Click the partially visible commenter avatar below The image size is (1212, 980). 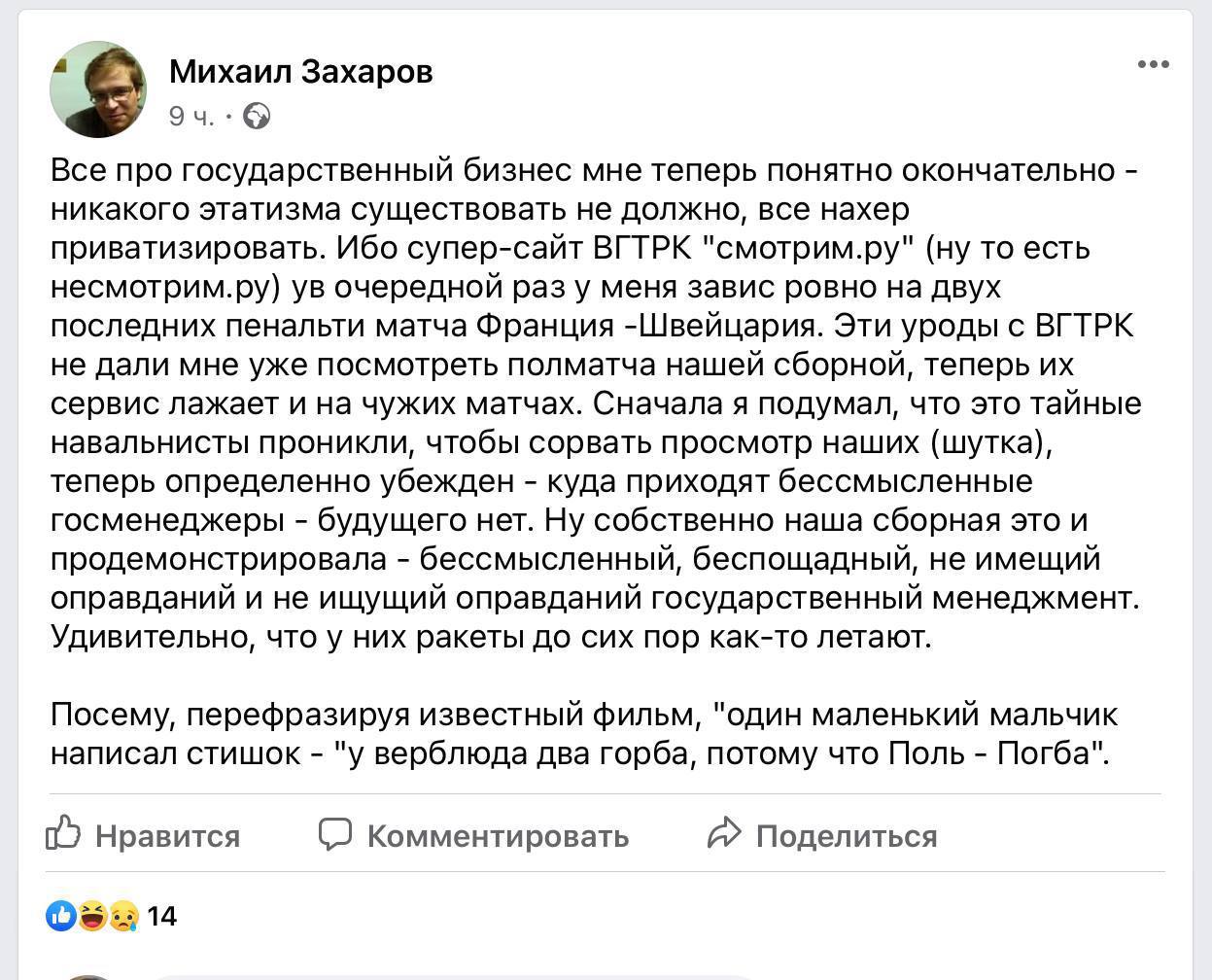tap(89, 975)
